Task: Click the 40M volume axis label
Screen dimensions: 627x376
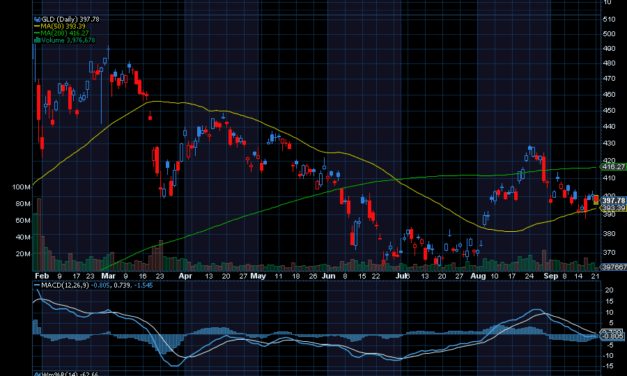Action: (23, 237)
